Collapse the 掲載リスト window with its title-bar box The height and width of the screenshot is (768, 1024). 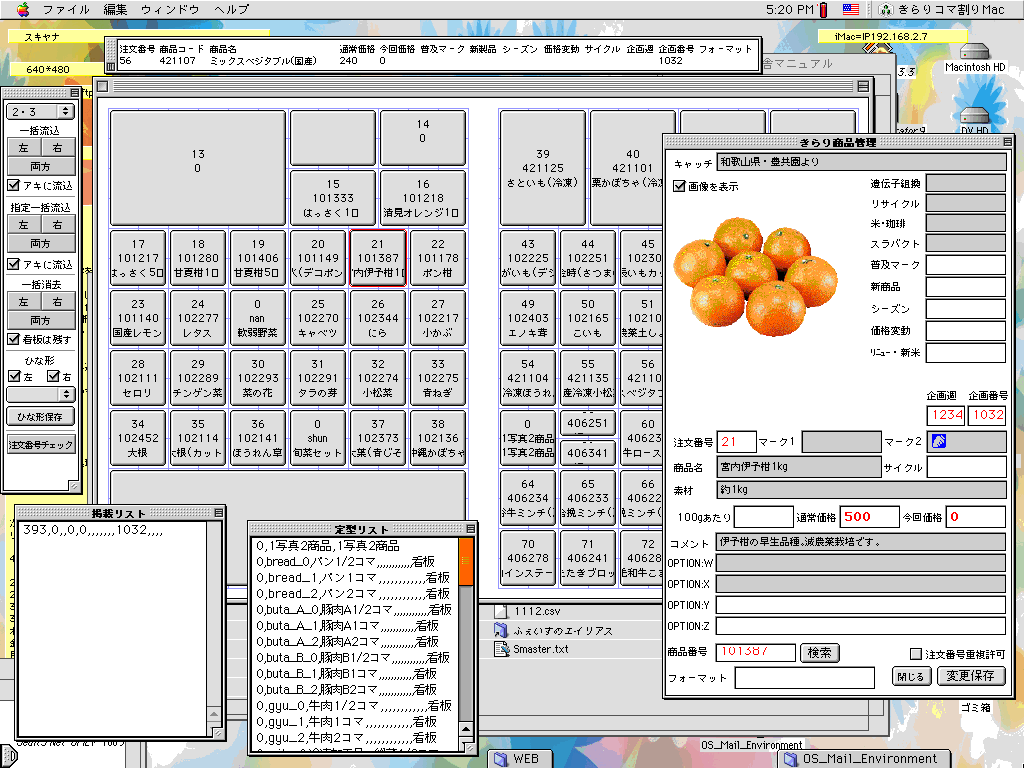[218, 513]
